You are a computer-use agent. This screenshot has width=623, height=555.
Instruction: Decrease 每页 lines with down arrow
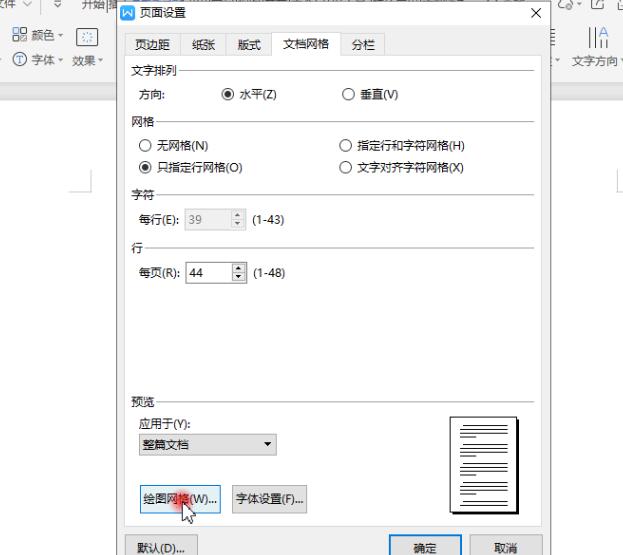pyautogui.click(x=238, y=277)
